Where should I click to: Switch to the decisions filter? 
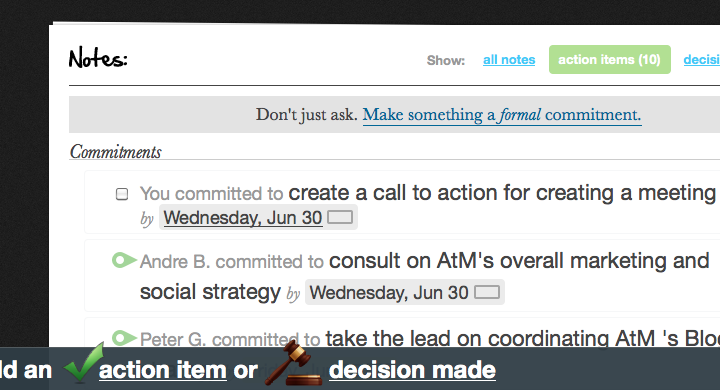click(702, 60)
